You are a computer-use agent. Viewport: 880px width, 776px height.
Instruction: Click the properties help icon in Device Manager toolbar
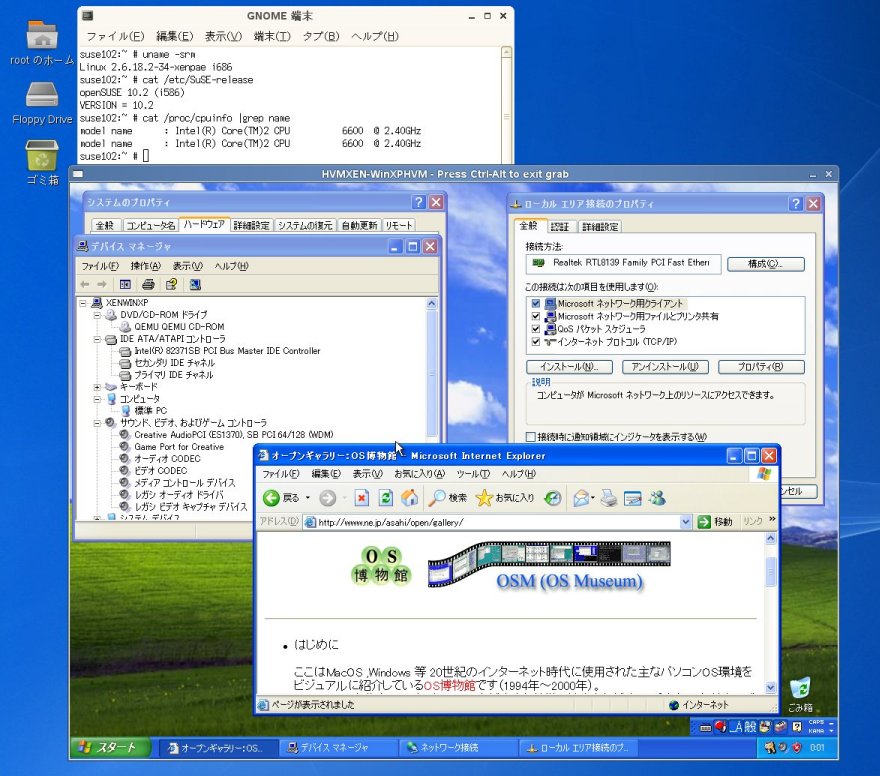point(172,284)
